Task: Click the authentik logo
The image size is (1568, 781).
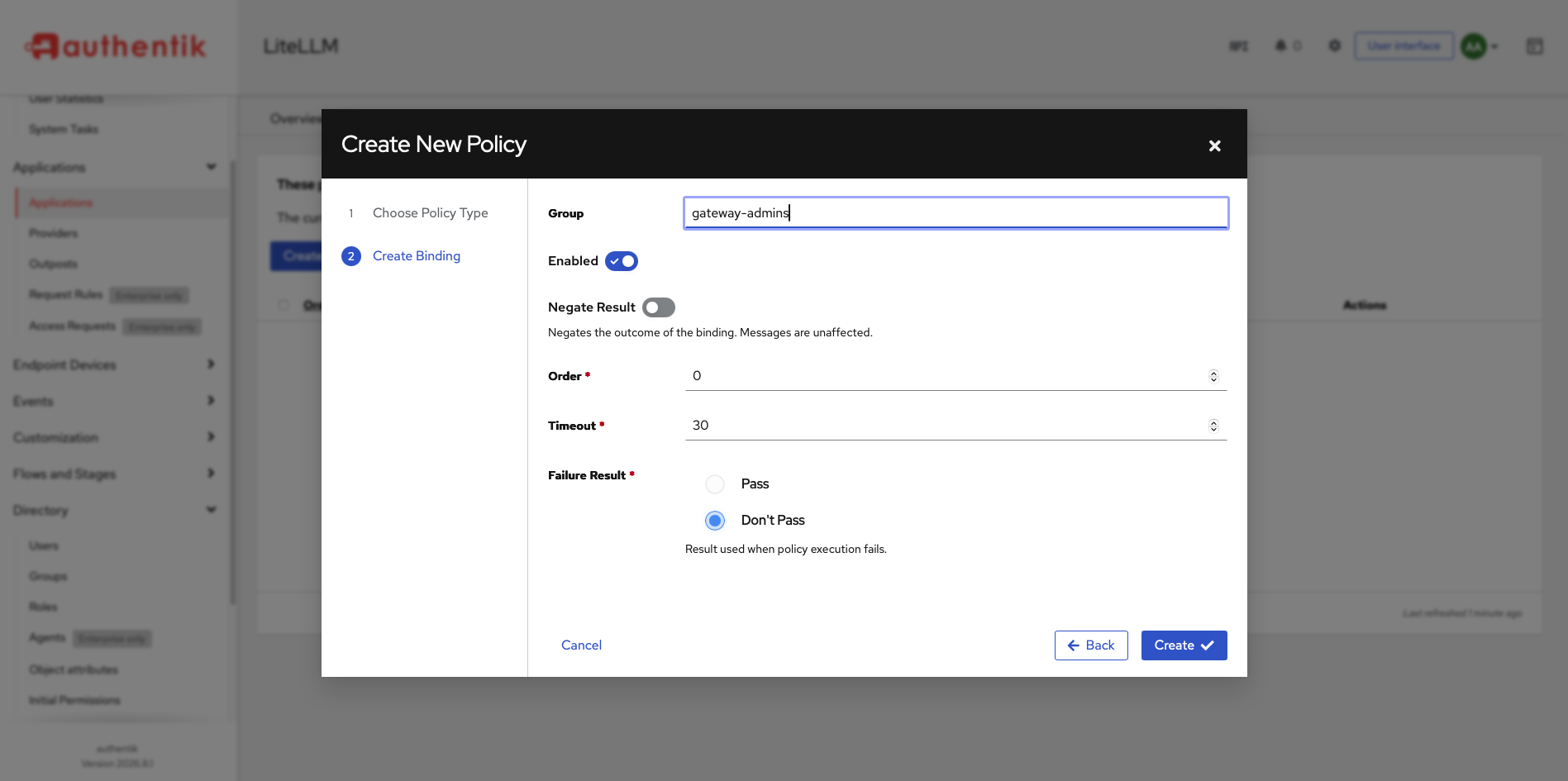Action: point(116,46)
